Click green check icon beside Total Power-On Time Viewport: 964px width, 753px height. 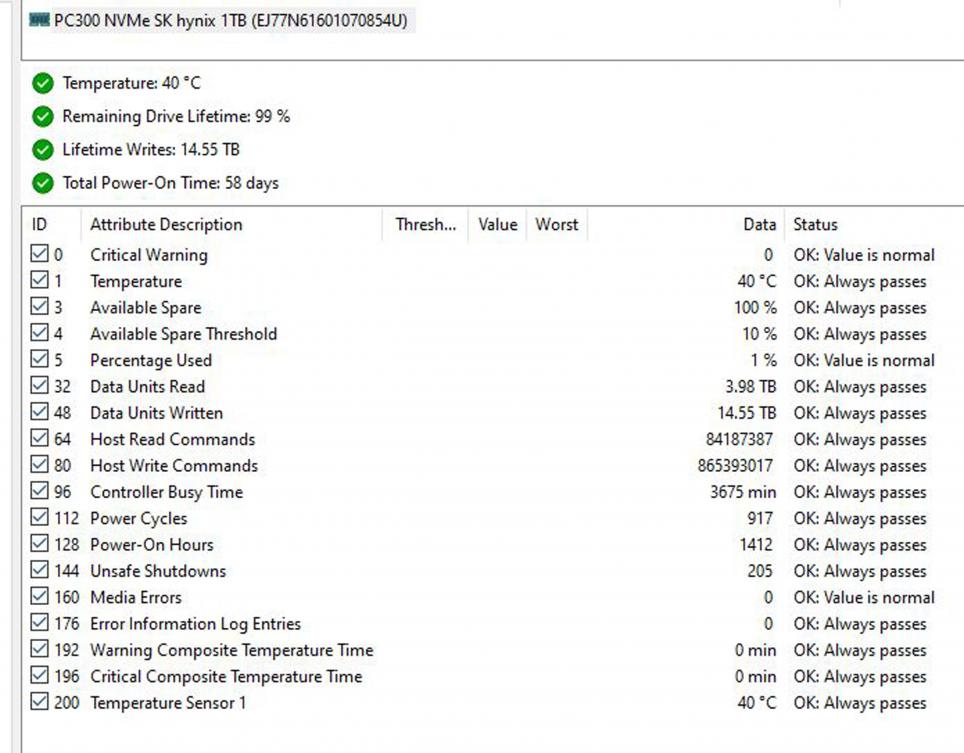pyautogui.click(x=42, y=183)
